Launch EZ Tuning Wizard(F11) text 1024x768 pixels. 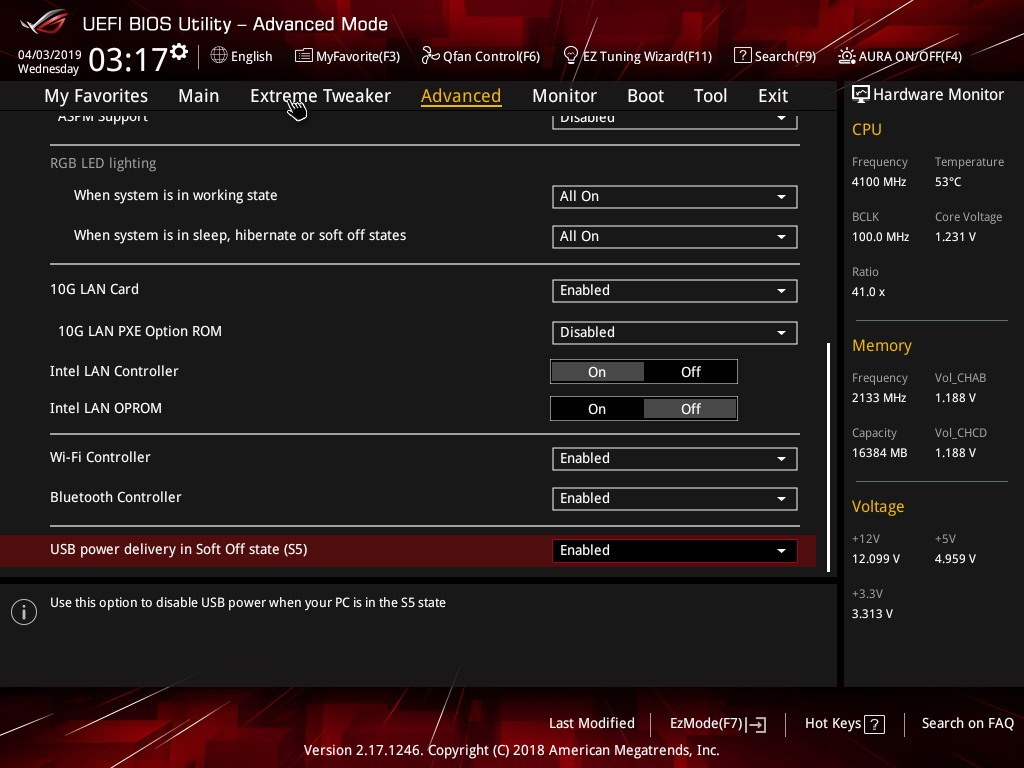point(647,56)
